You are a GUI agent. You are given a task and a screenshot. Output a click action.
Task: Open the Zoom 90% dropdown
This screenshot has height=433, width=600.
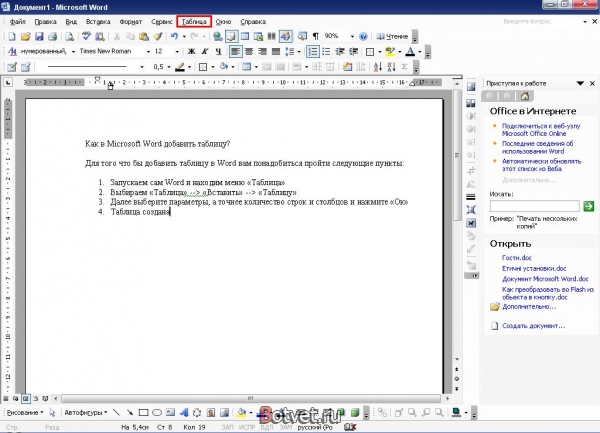[352, 36]
